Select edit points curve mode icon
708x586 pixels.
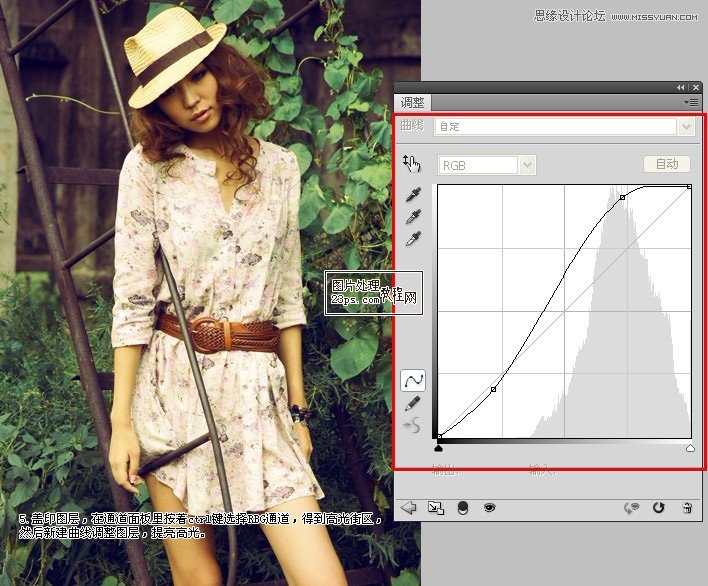point(413,380)
